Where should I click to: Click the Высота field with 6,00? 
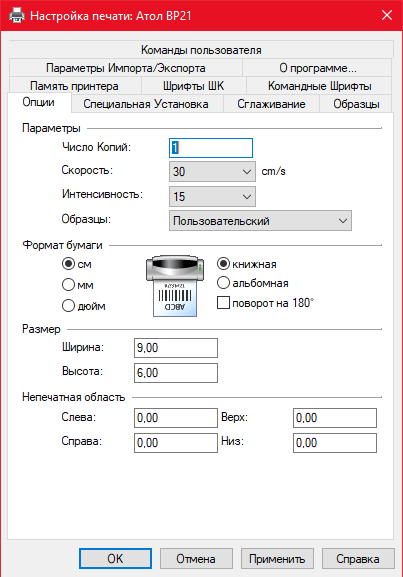point(176,373)
